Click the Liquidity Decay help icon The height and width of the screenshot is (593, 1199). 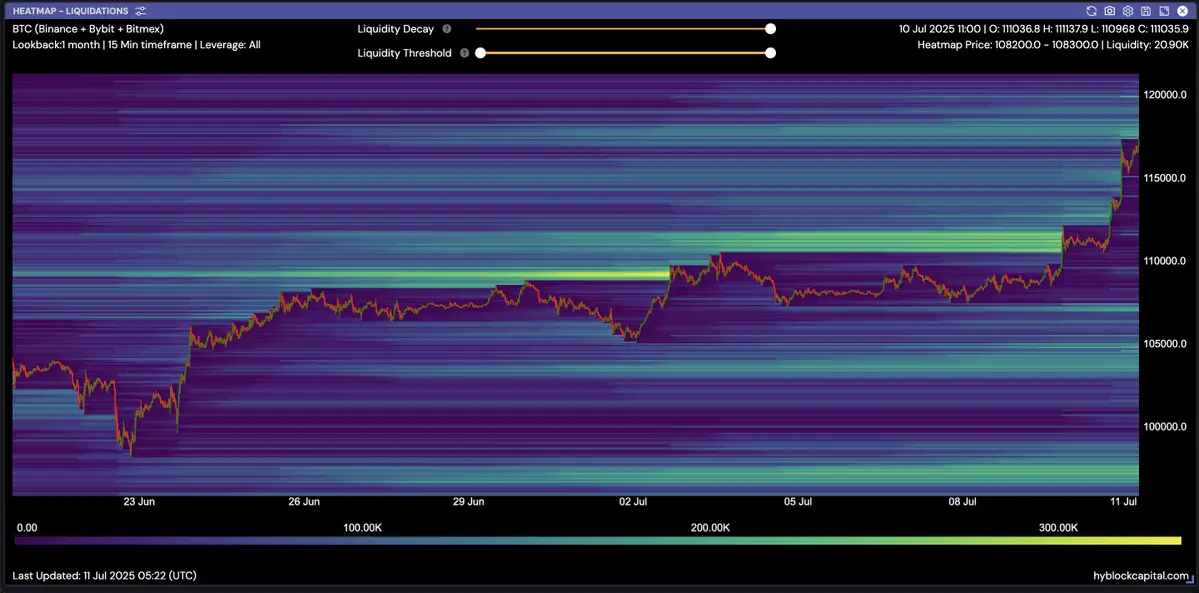pos(447,29)
